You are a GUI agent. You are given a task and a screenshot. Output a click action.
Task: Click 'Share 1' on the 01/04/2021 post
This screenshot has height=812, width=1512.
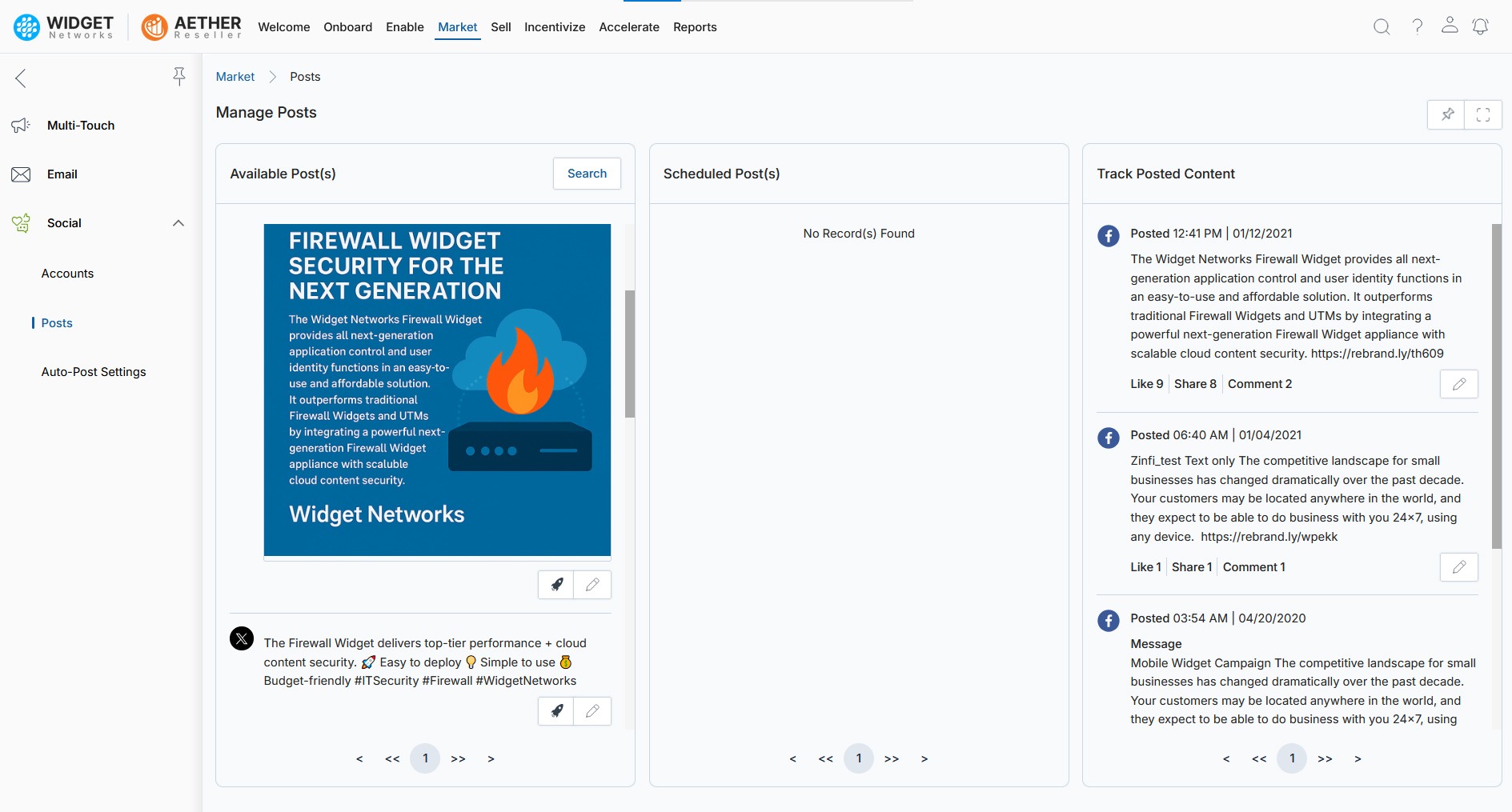[x=1192, y=567]
